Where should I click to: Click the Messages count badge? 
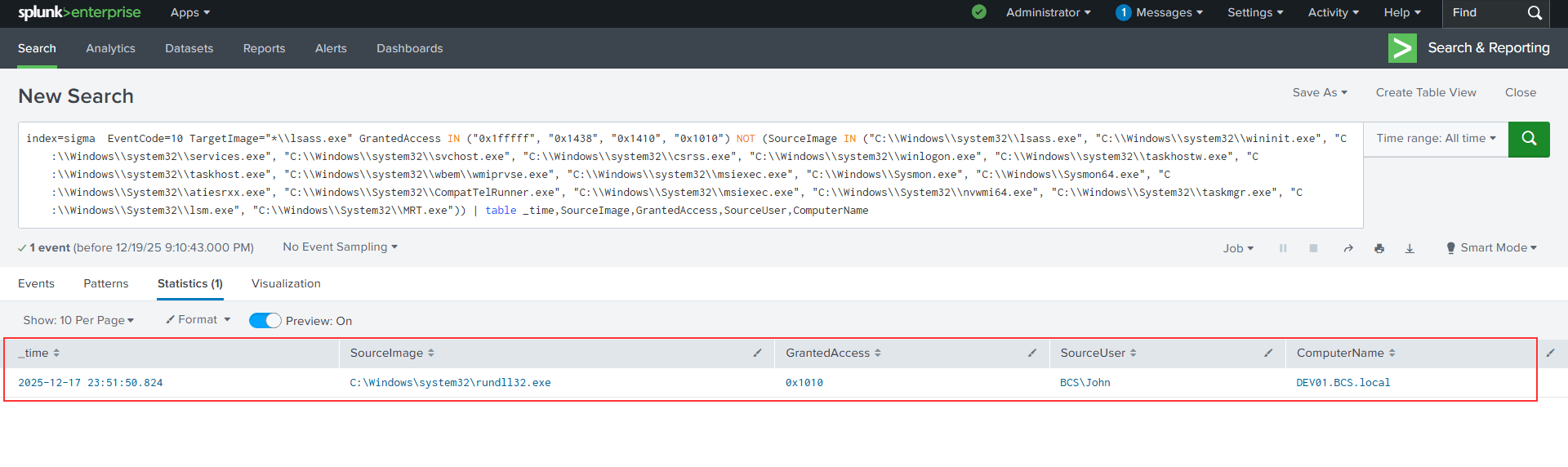coord(1124,12)
